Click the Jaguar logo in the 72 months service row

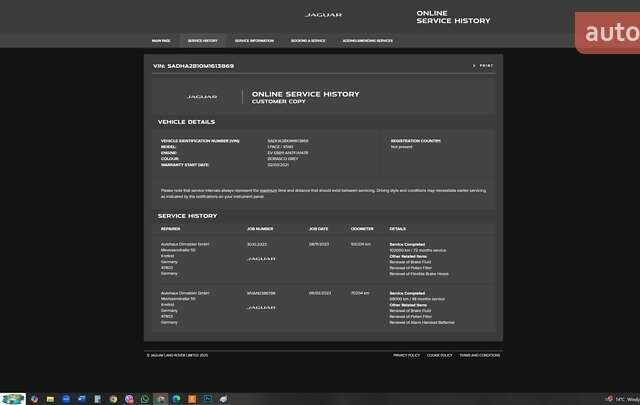point(261,258)
